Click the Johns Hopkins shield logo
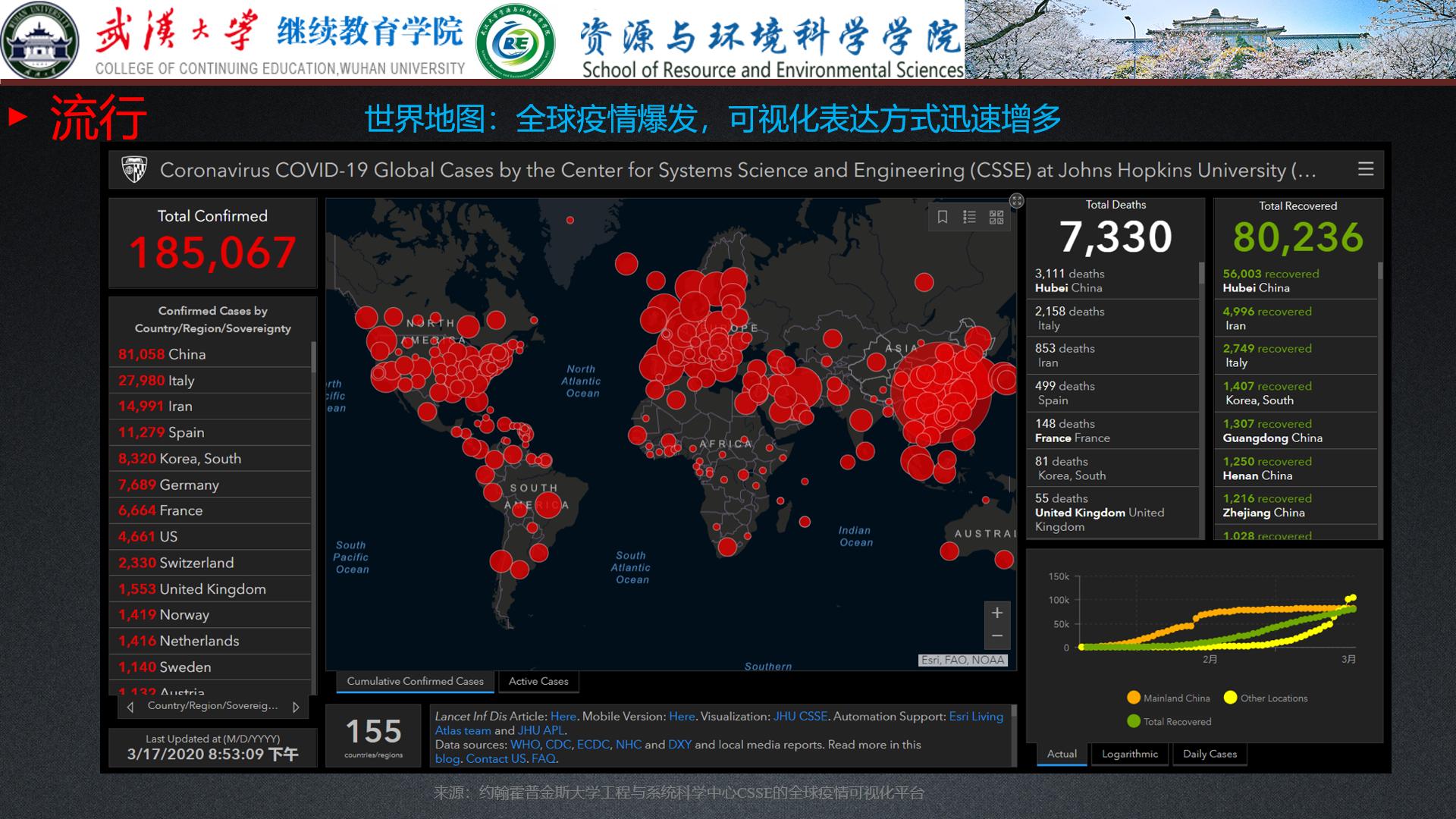1456x819 pixels. pyautogui.click(x=134, y=170)
